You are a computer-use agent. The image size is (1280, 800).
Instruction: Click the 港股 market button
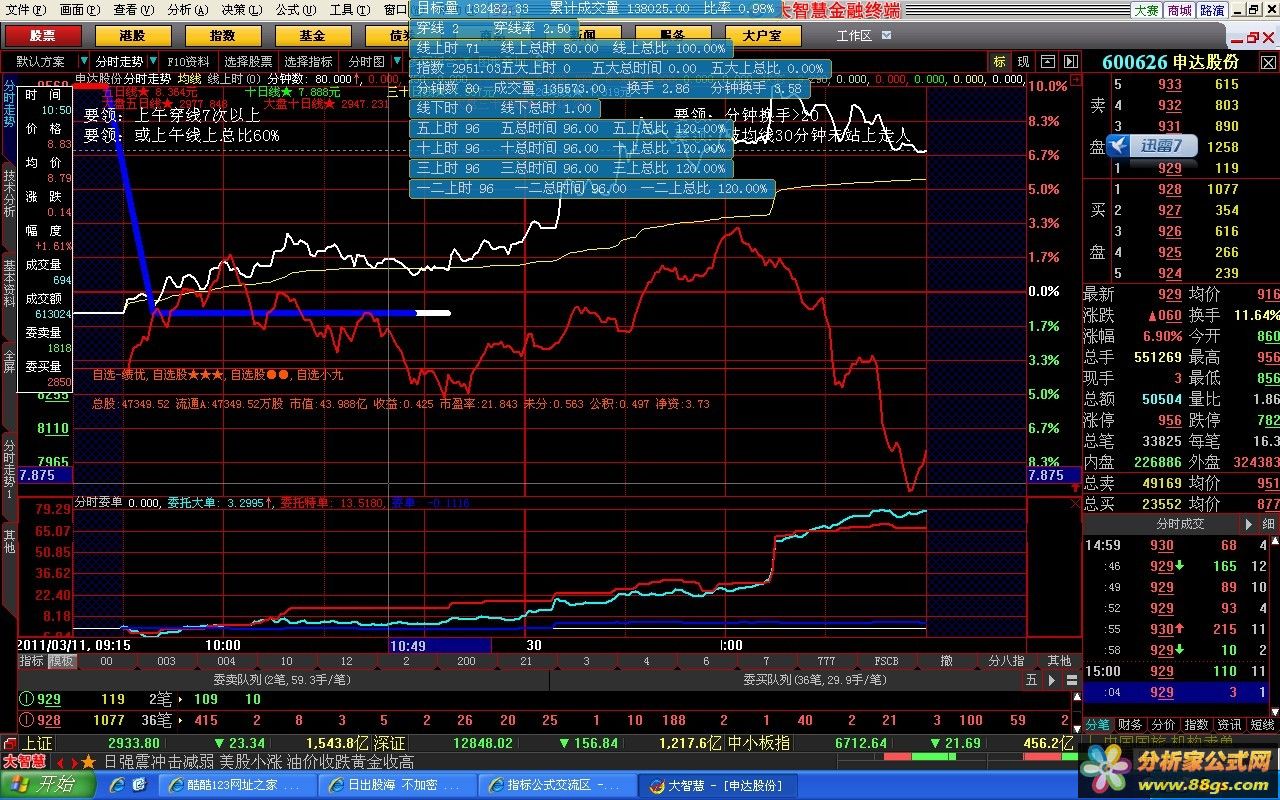point(132,35)
